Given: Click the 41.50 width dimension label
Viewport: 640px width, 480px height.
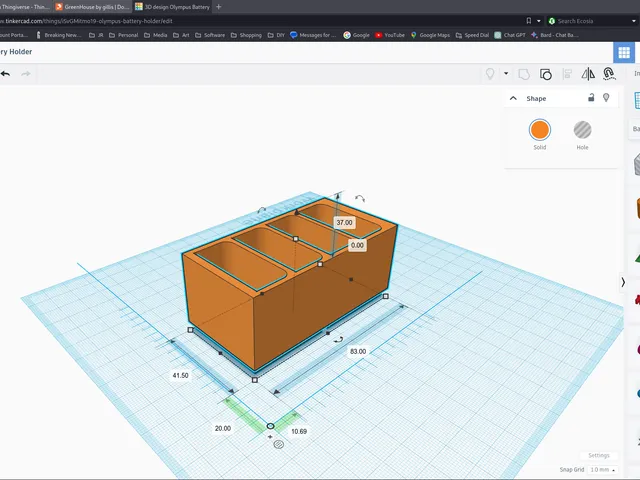Looking at the screenshot, I should pos(180,375).
